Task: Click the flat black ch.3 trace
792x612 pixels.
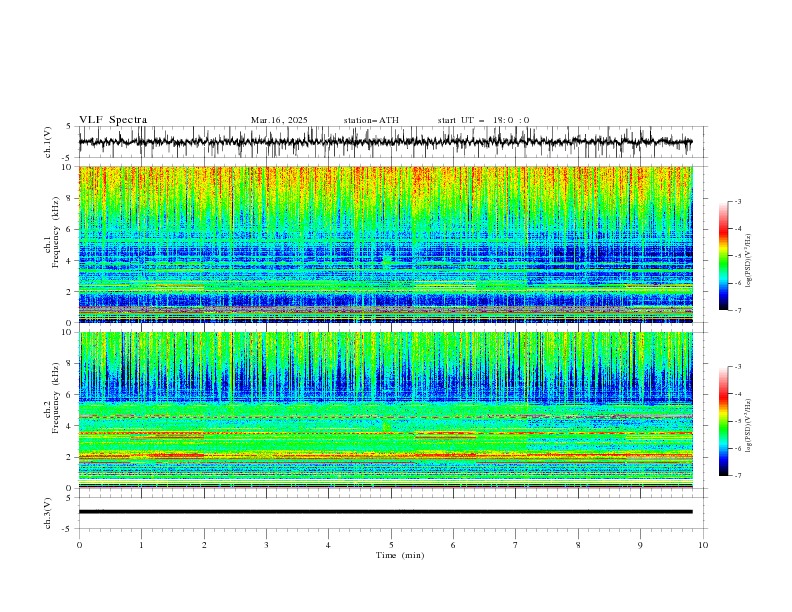Action: pyautogui.click(x=385, y=512)
